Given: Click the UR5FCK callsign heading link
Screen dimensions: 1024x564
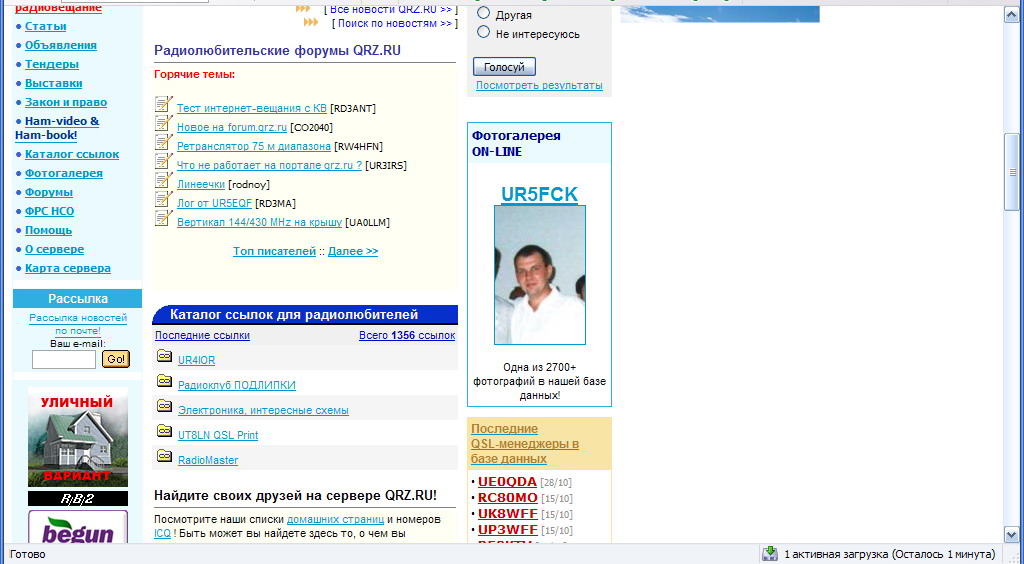Looking at the screenshot, I should pos(539,195).
